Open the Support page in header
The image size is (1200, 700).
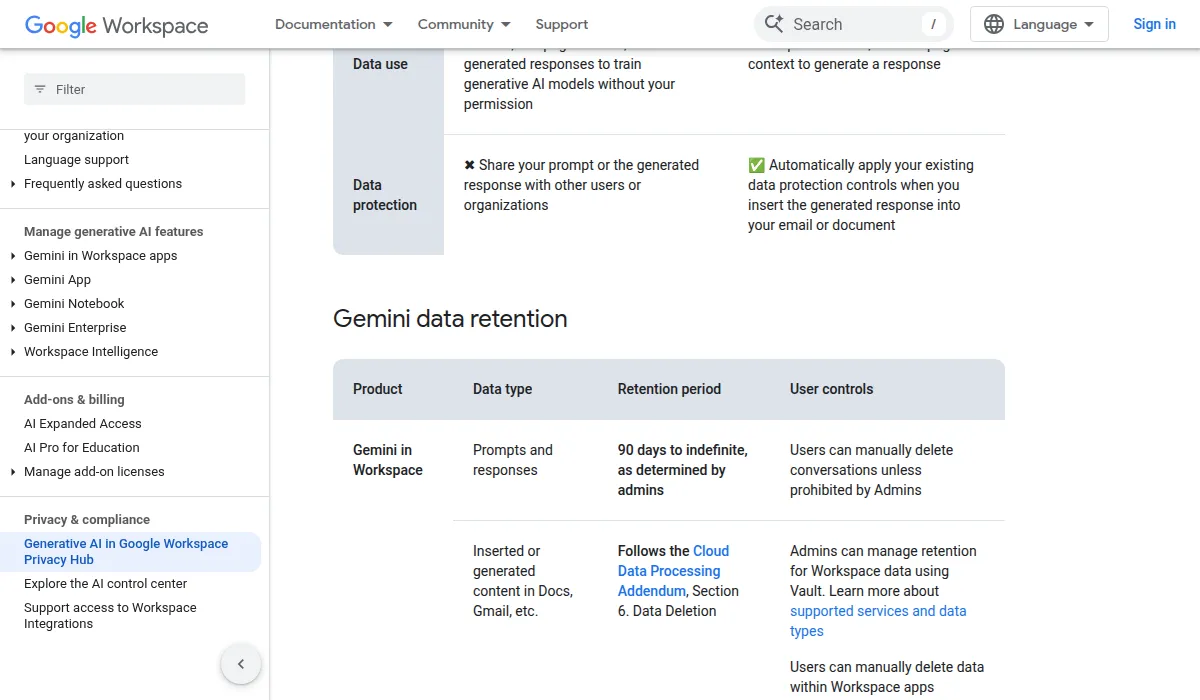[x=562, y=24]
